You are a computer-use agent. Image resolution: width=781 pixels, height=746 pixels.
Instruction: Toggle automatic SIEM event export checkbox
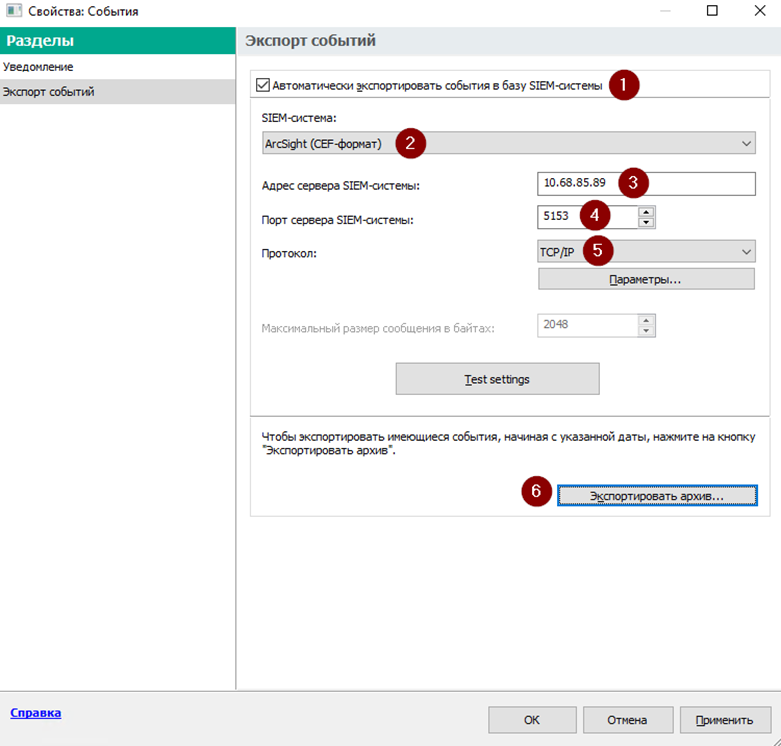tap(262, 85)
